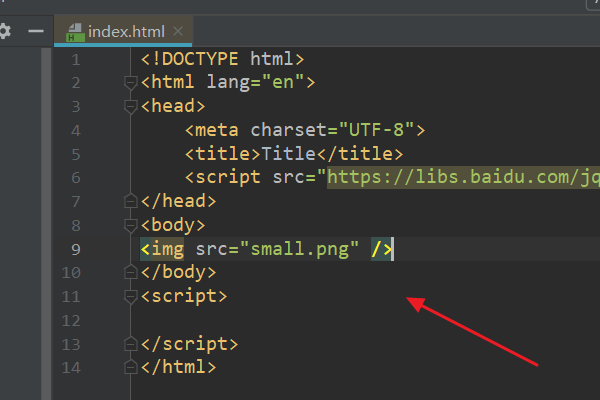
Task: Collapse the html tag fold on line 2
Action: (x=130, y=83)
